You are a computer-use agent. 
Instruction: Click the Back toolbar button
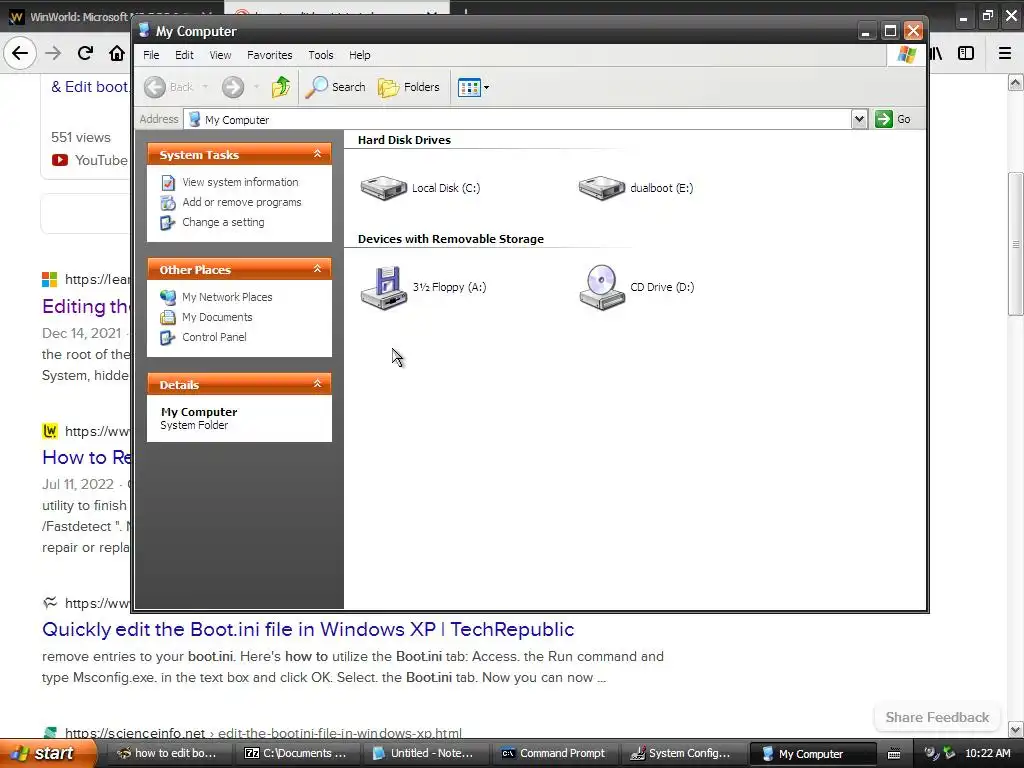pos(168,87)
